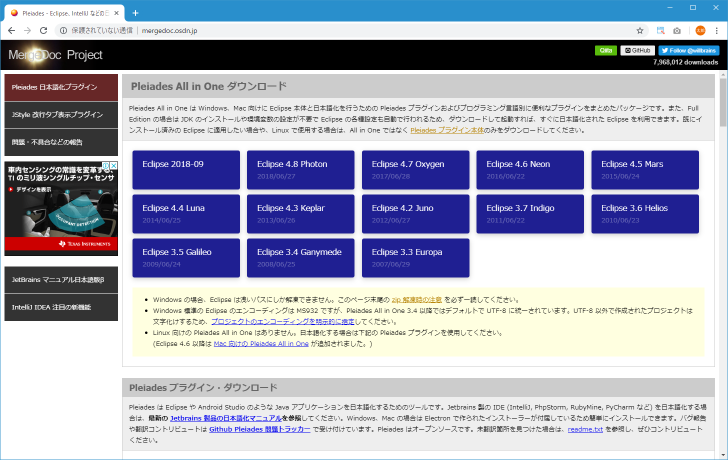Click the scrollbar up arrow
The height and width of the screenshot is (460, 728).
[x=723, y=75]
